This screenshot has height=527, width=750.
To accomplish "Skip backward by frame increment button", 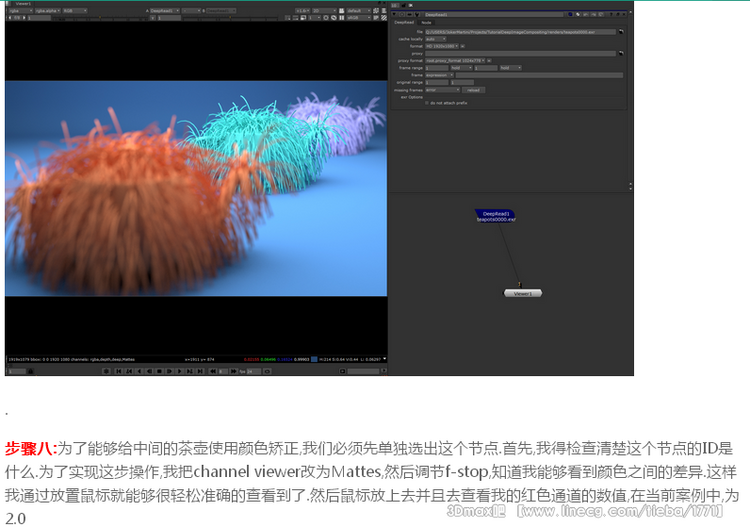I will point(212,371).
